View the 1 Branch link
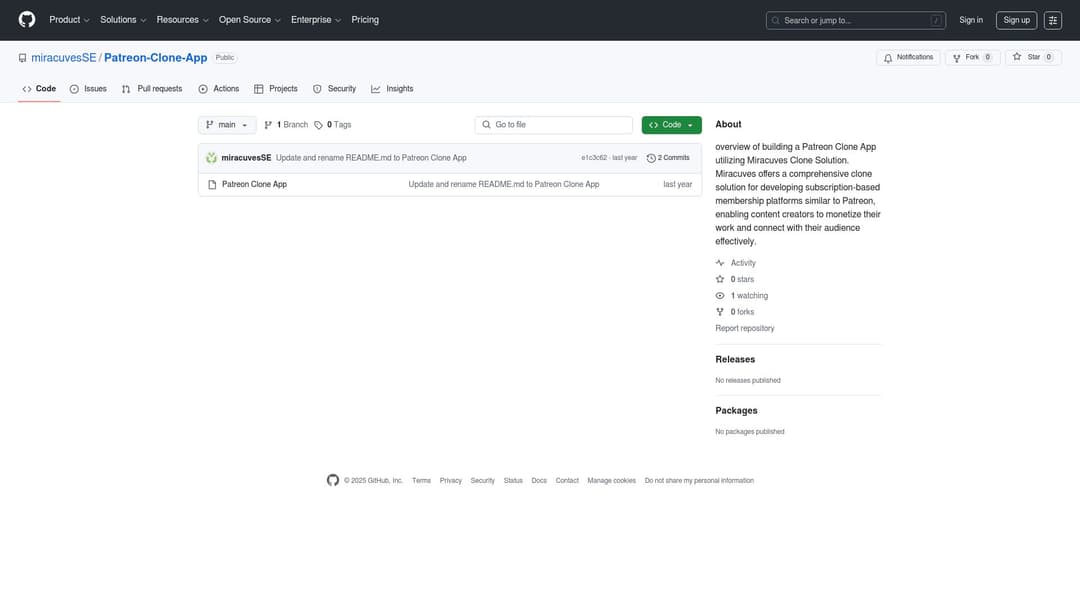The height and width of the screenshot is (608, 1080). [x=286, y=125]
